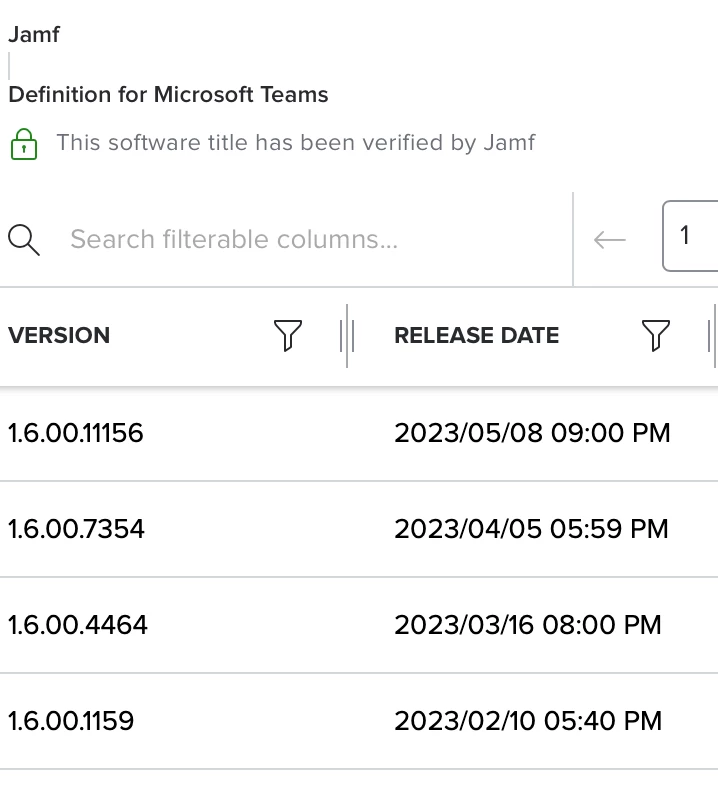
Task: Select version 1.6.00.11156 row
Action: (359, 433)
